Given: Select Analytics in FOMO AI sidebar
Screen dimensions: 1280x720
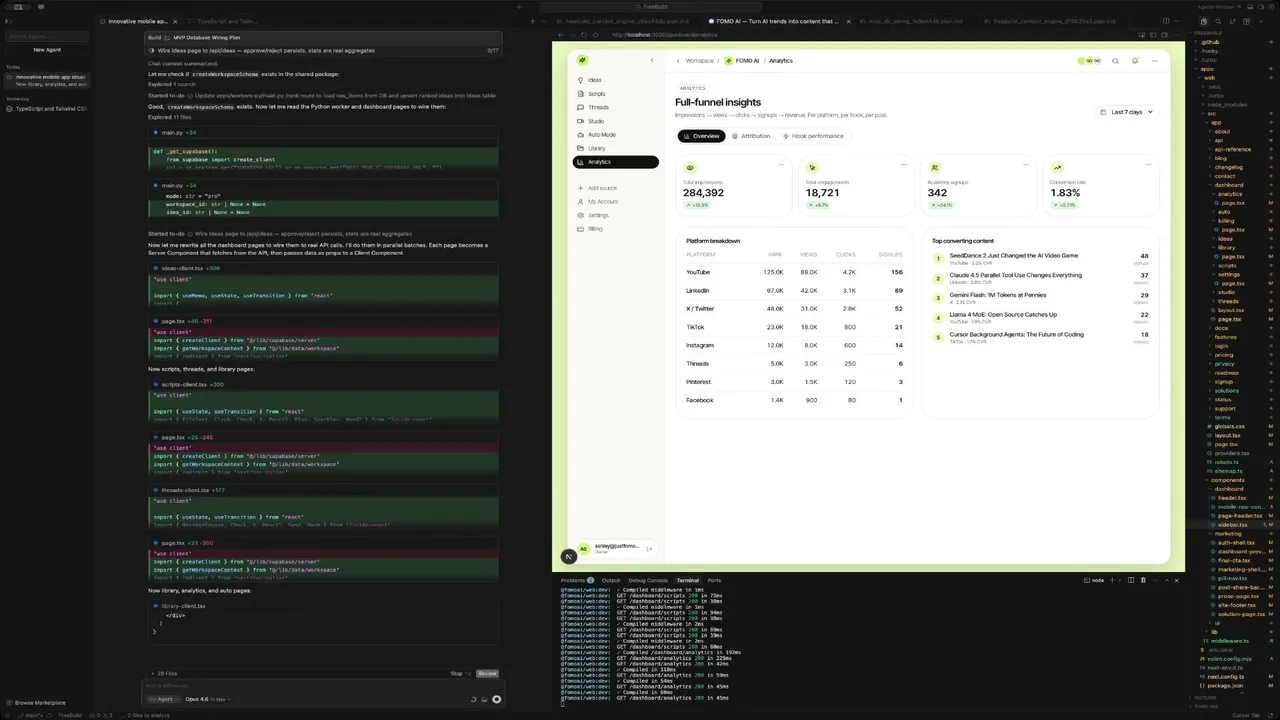Looking at the screenshot, I should [615, 162].
